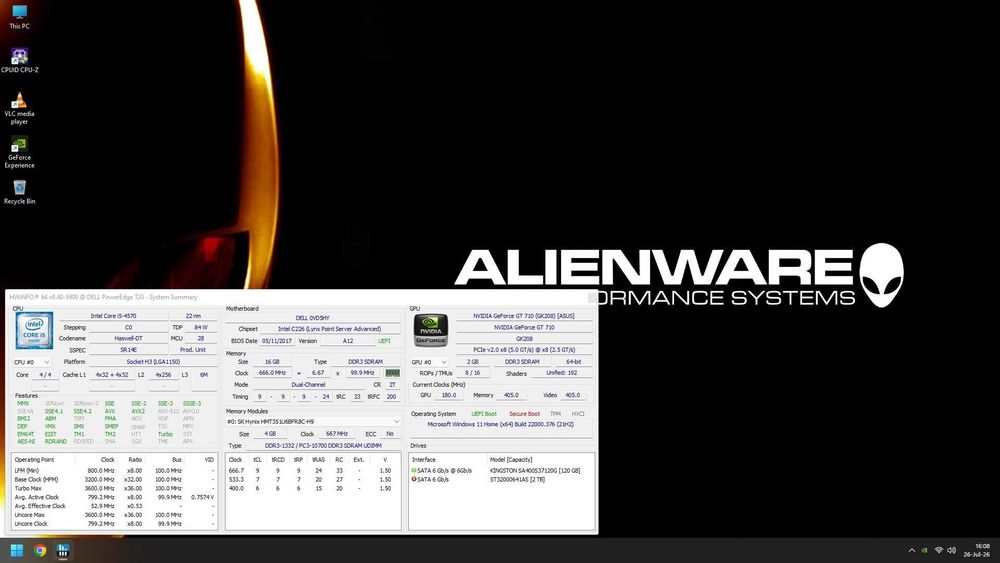Click the UEFI Boot status label
Screen dimensions: 1000x563
(x=484, y=414)
